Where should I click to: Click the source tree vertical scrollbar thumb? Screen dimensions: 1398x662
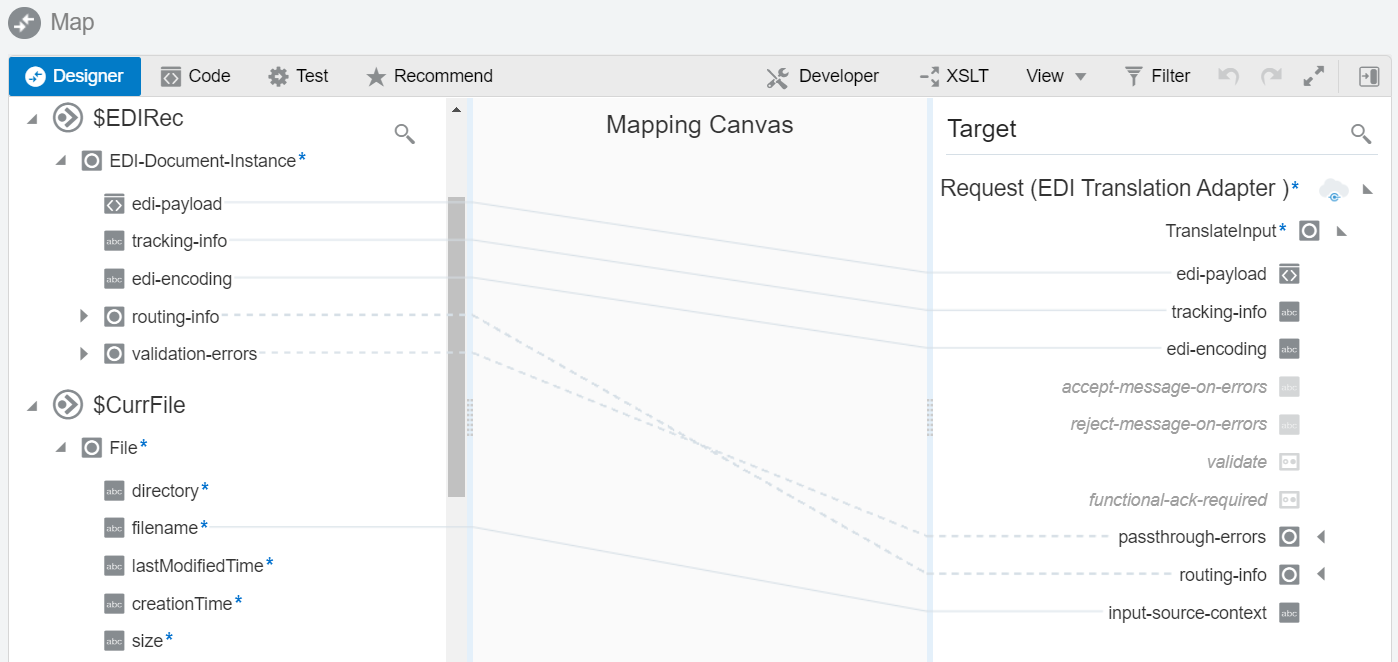pyautogui.click(x=456, y=346)
